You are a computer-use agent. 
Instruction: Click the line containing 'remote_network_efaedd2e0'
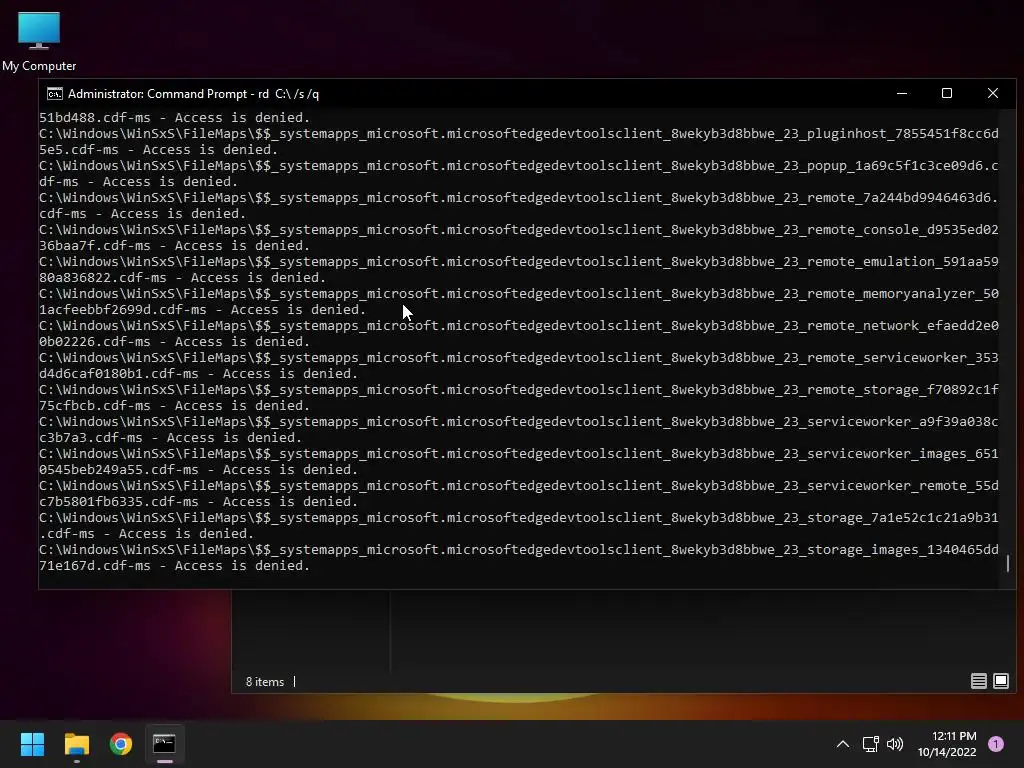pos(519,325)
